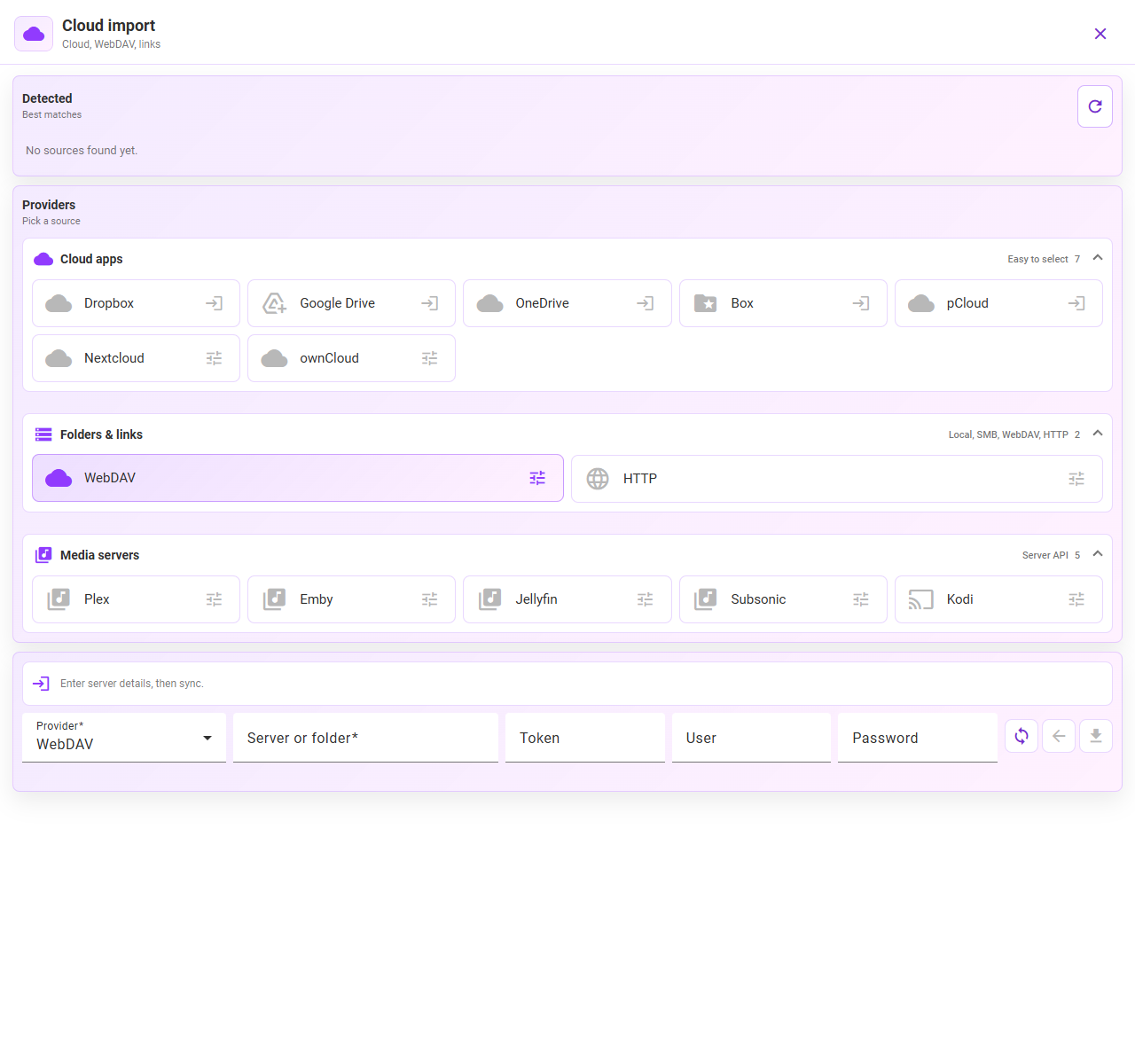Image resolution: width=1135 pixels, height=1064 pixels.
Task: Focus the Token field
Action: (x=585, y=738)
